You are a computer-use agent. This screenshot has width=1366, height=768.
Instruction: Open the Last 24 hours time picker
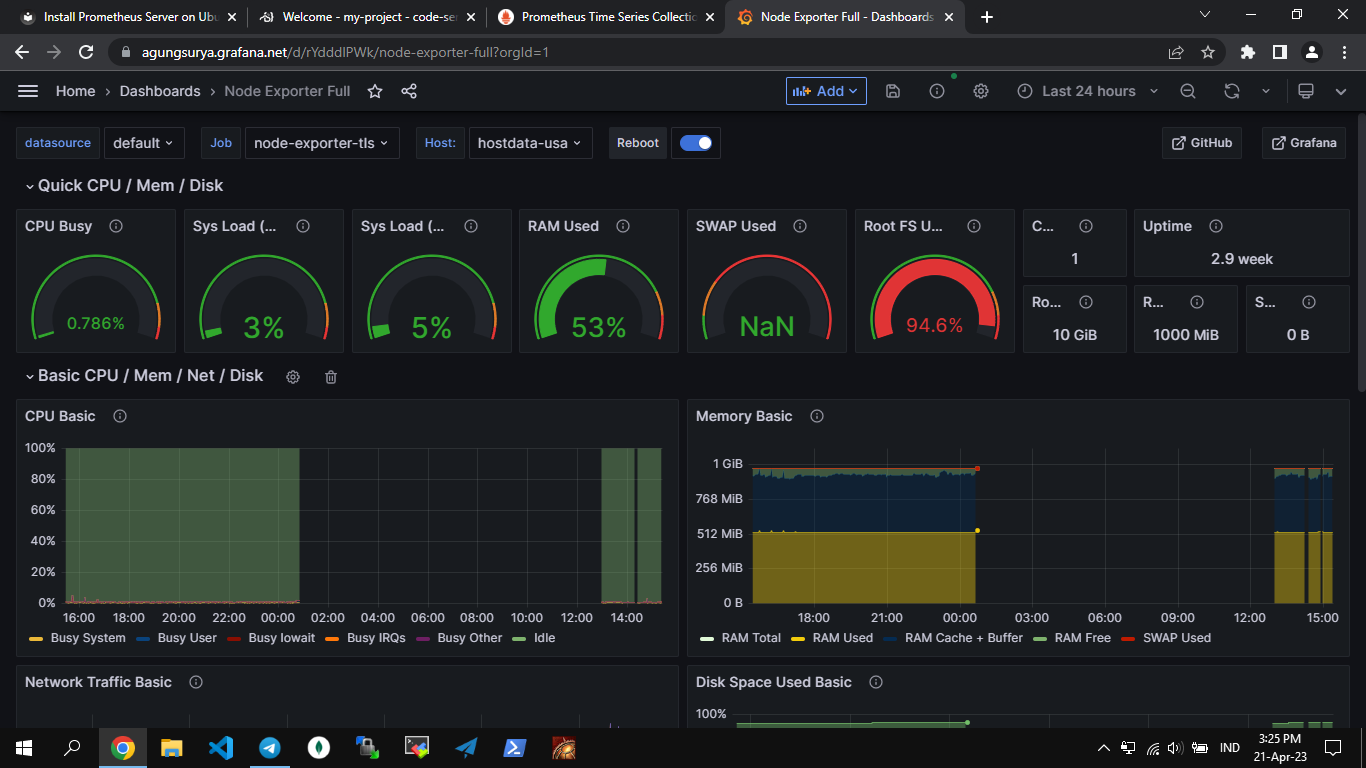click(x=1088, y=91)
